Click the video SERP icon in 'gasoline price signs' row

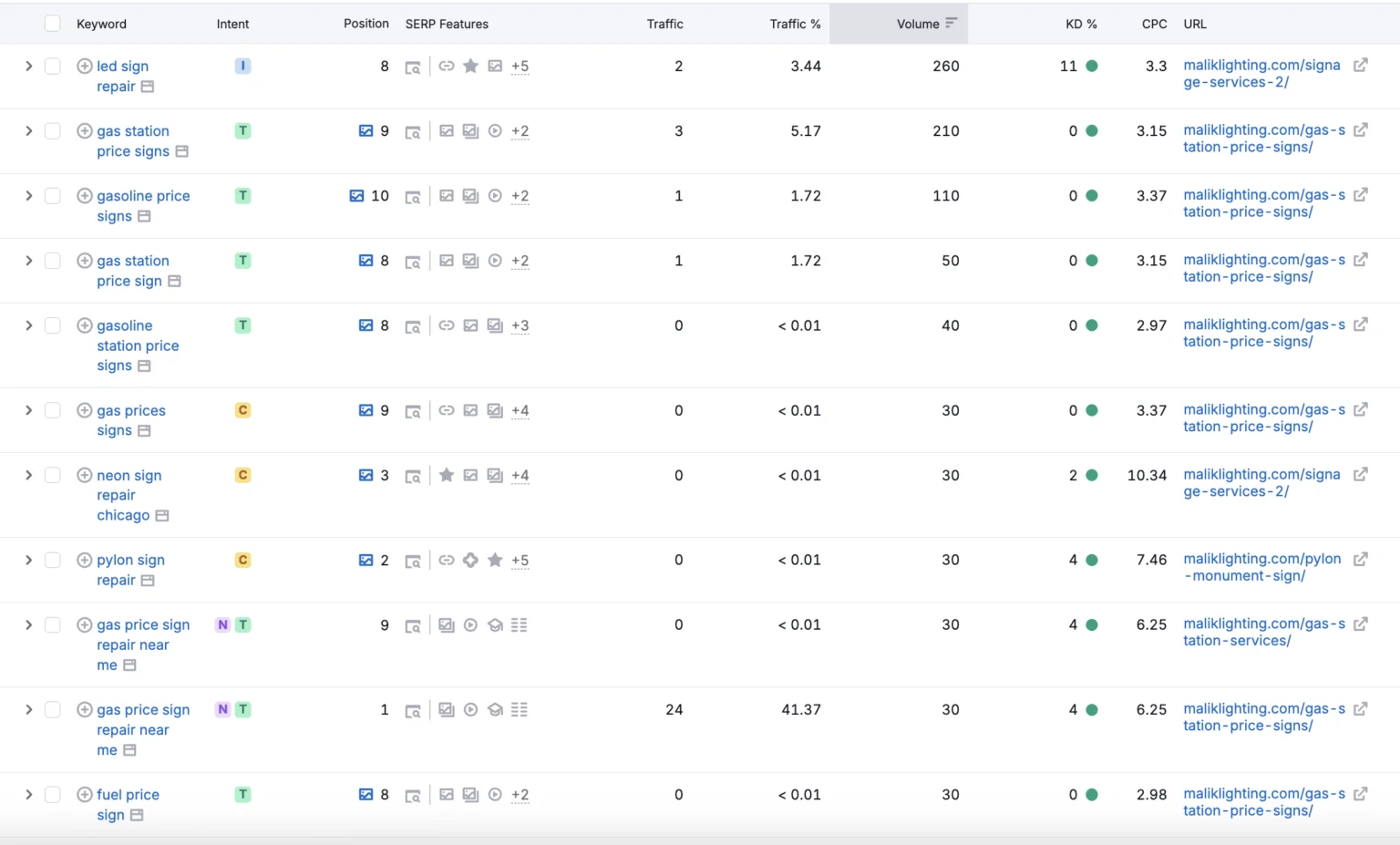tap(495, 196)
